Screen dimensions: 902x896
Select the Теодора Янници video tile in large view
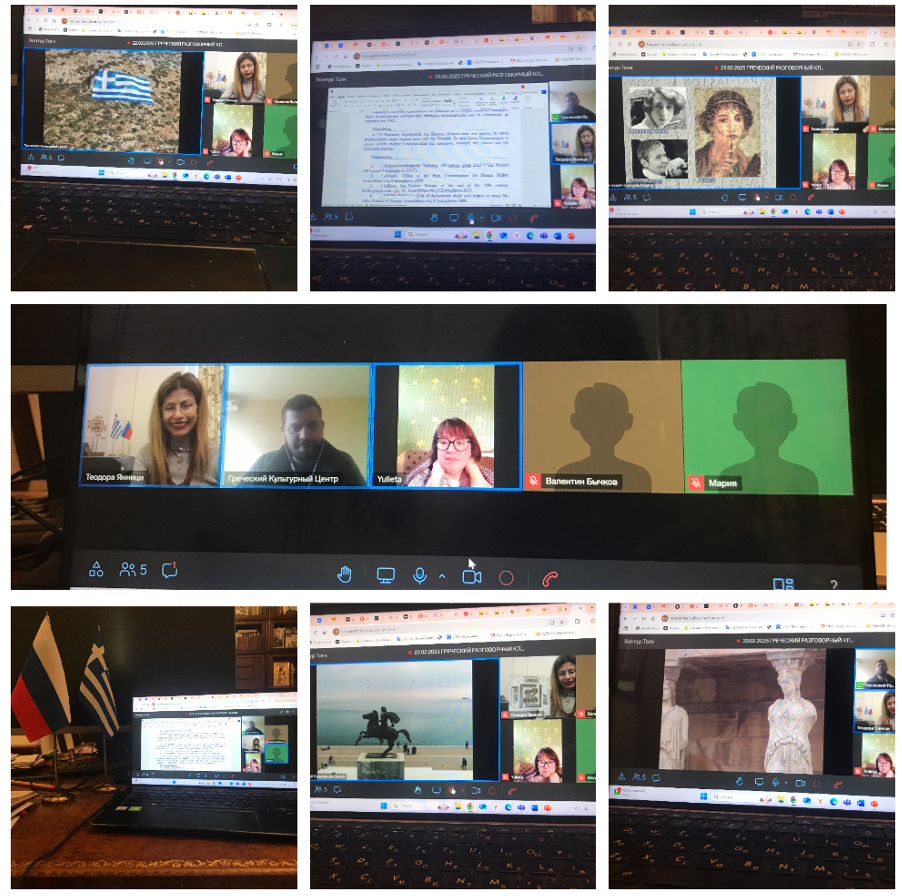click(x=150, y=425)
